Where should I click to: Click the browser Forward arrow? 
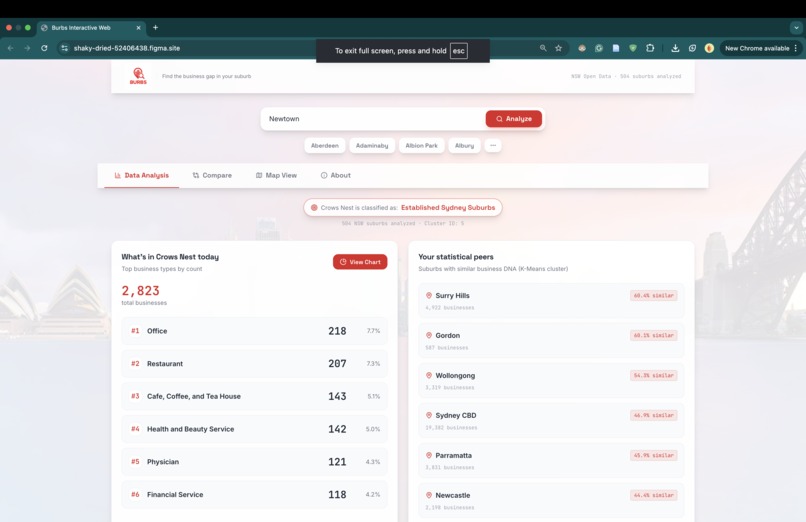(27, 48)
